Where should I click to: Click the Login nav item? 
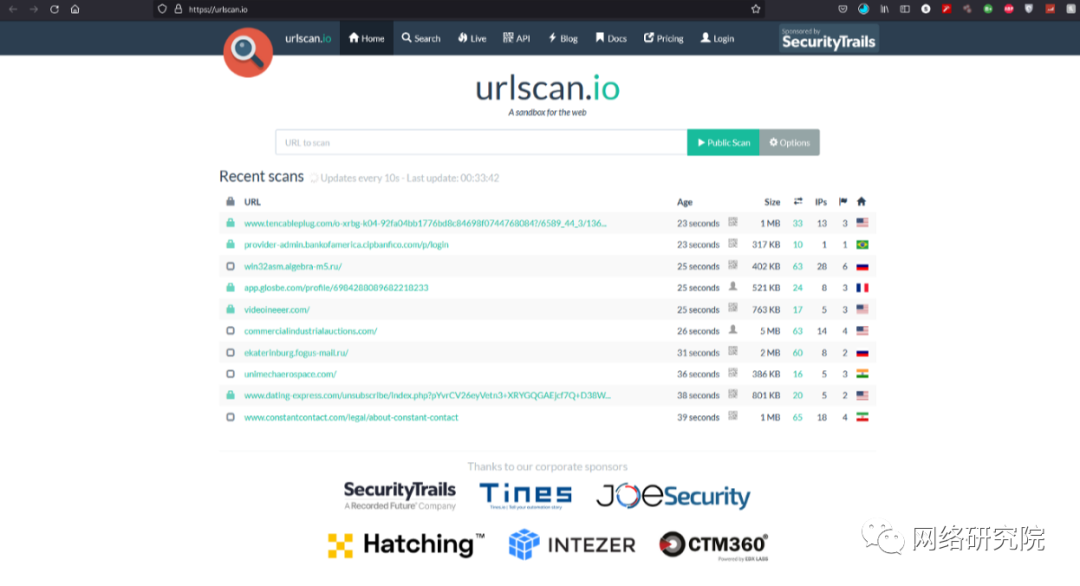(717, 39)
